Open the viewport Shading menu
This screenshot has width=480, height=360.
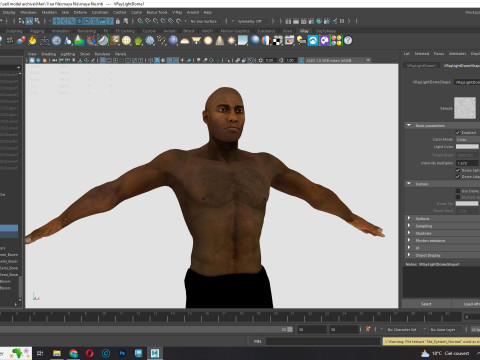49,54
